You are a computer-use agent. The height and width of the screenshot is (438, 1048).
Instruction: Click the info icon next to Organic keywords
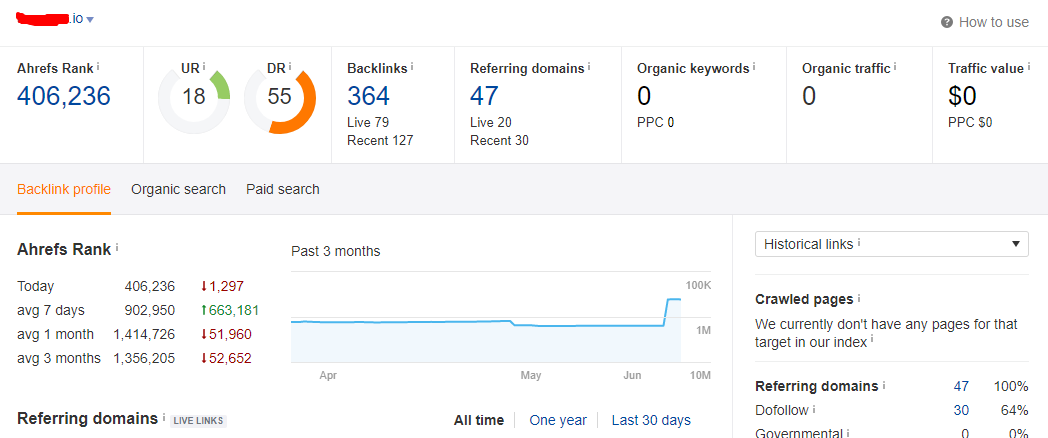pos(754,67)
